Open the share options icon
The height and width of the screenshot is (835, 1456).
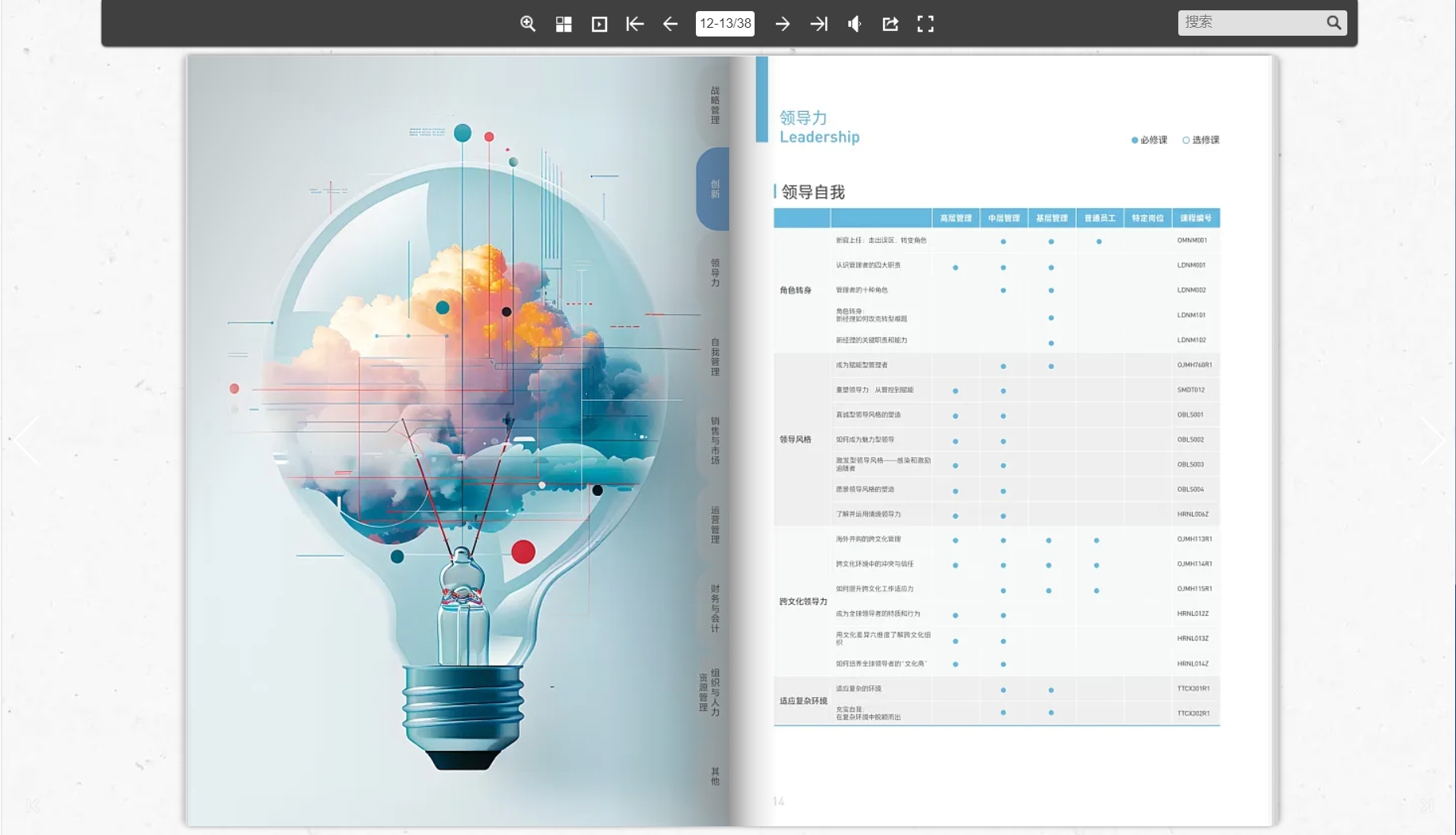coord(890,24)
